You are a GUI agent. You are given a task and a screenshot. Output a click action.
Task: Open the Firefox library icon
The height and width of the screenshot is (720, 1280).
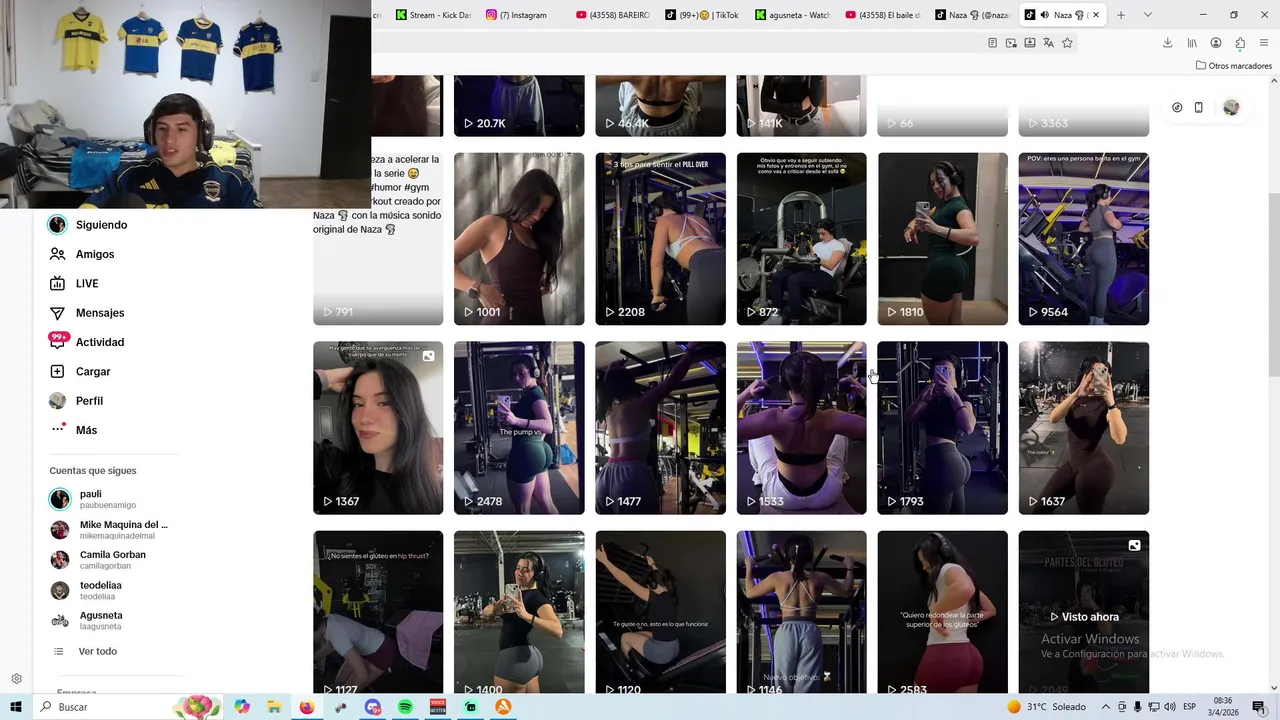click(x=1192, y=43)
